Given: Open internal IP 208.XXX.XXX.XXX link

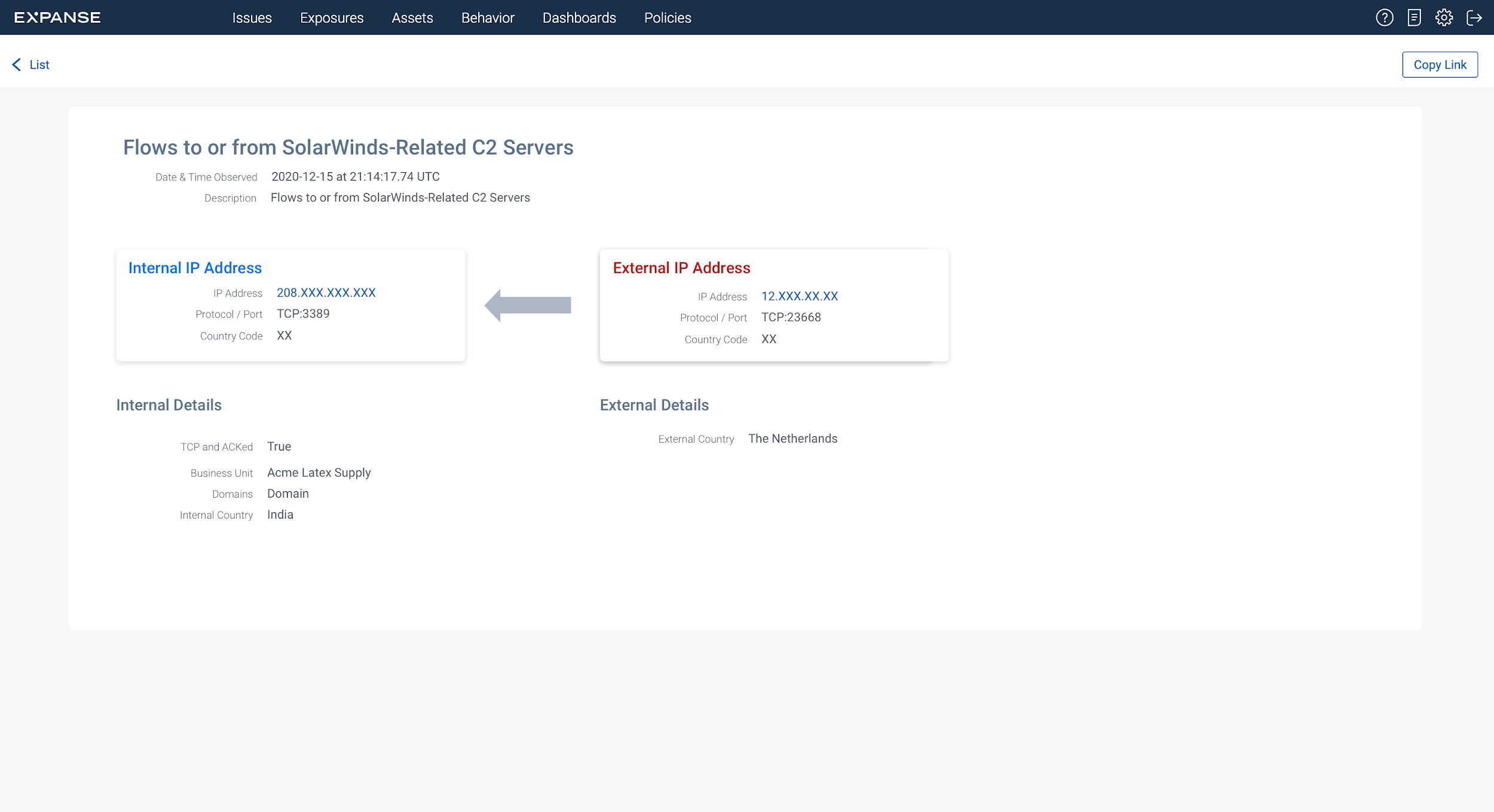Looking at the screenshot, I should (x=326, y=293).
